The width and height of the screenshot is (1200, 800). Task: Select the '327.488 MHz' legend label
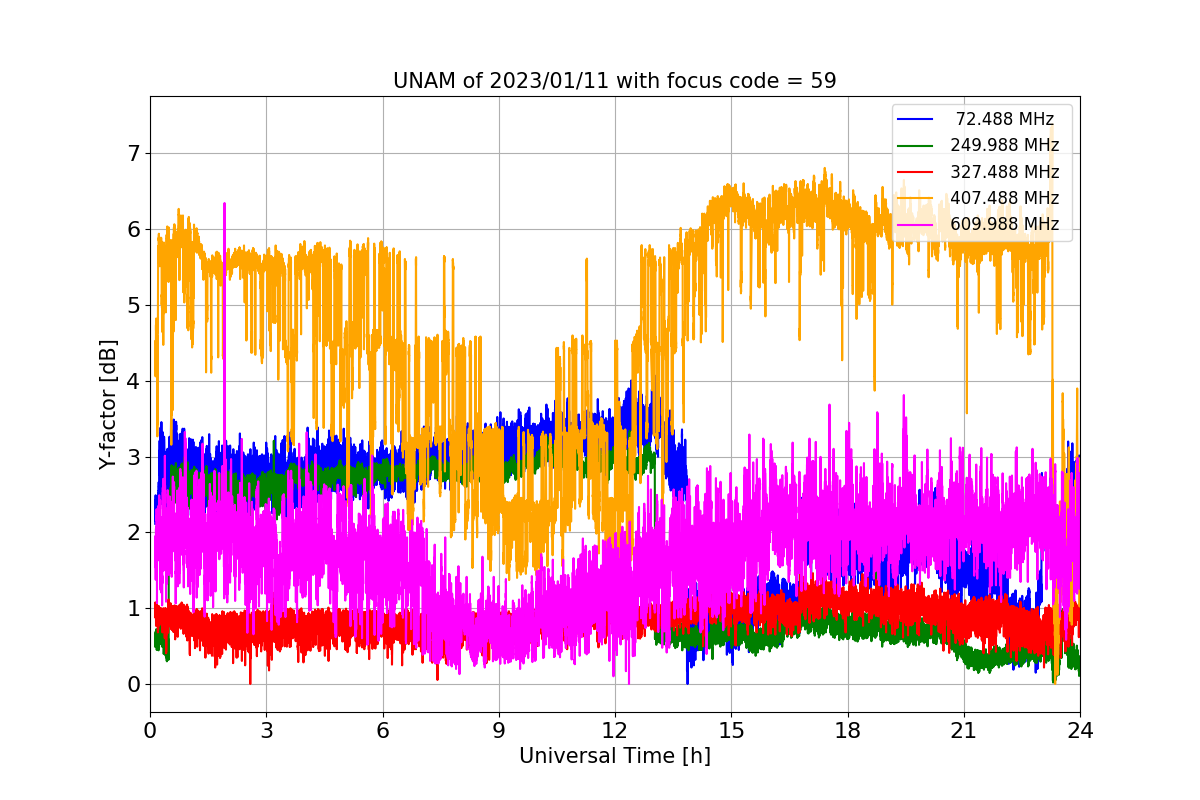pos(1004,172)
